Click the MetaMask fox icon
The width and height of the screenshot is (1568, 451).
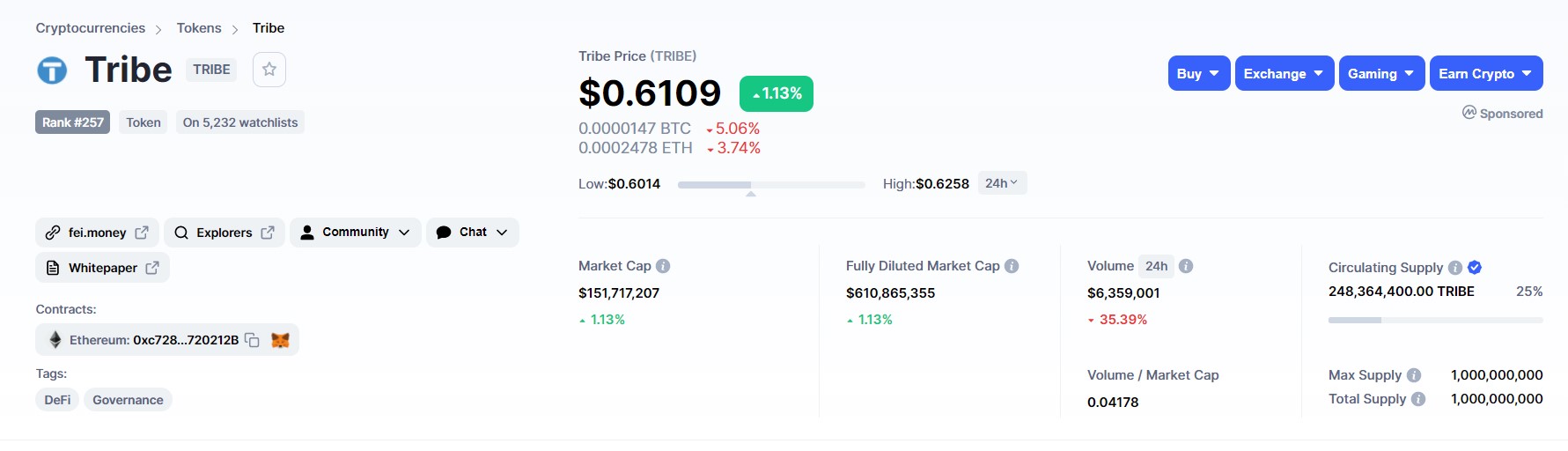(x=280, y=340)
